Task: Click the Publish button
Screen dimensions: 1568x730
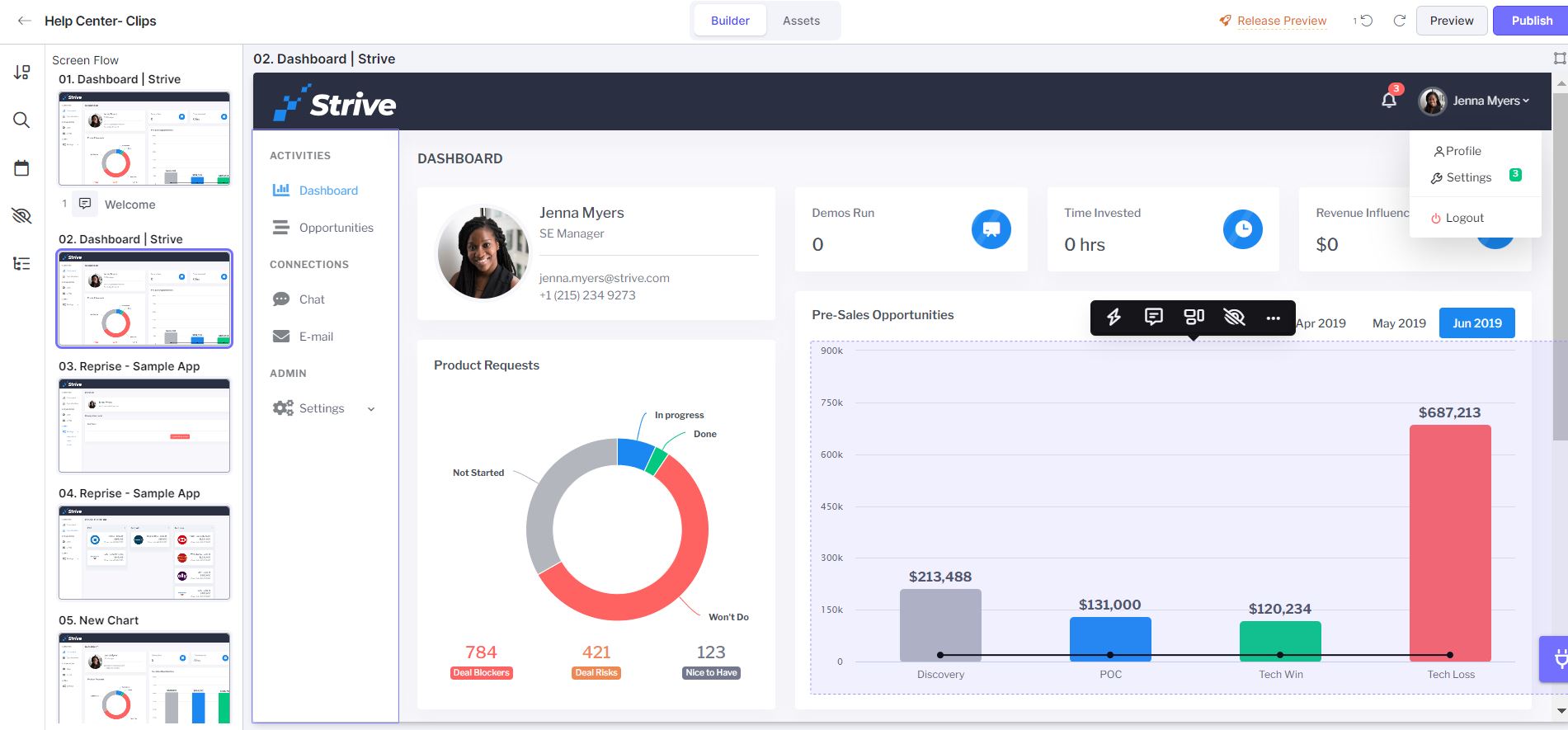Action: [x=1532, y=21]
